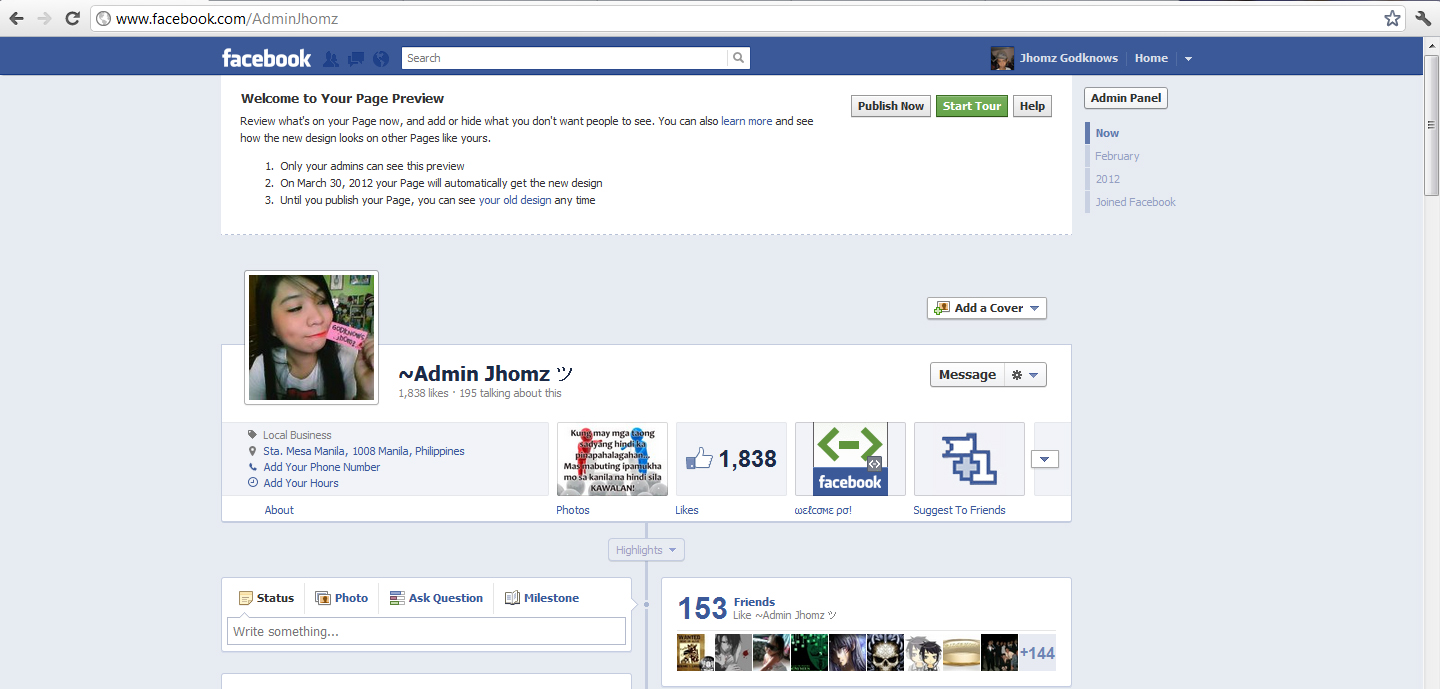Click the Friends heading link
This screenshot has height=689, width=1440.
pos(754,602)
